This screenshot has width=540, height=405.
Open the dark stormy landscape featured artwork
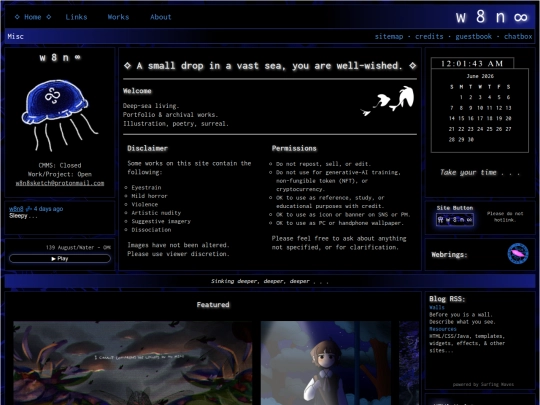click(133, 363)
